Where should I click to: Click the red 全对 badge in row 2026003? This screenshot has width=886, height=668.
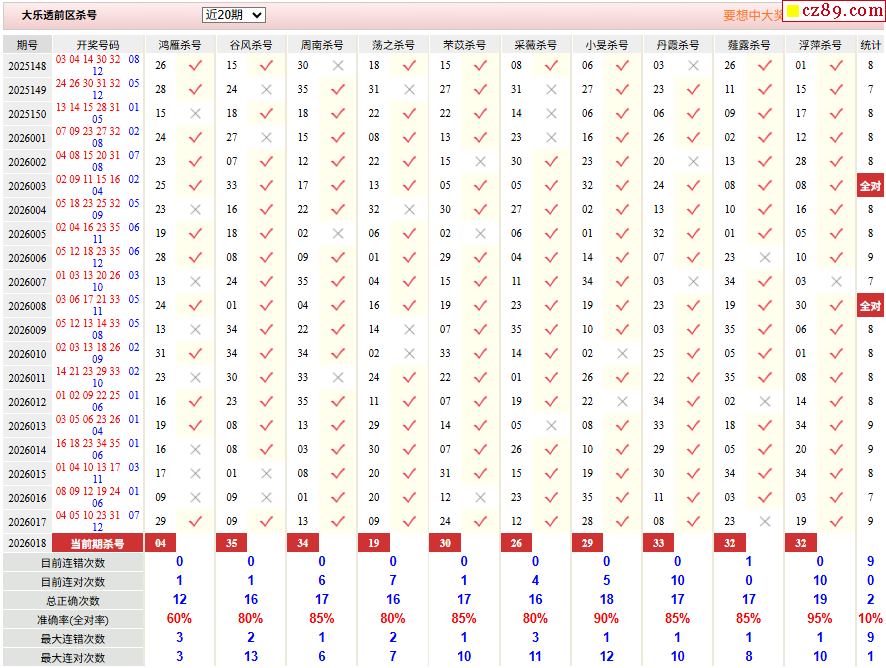(x=871, y=186)
